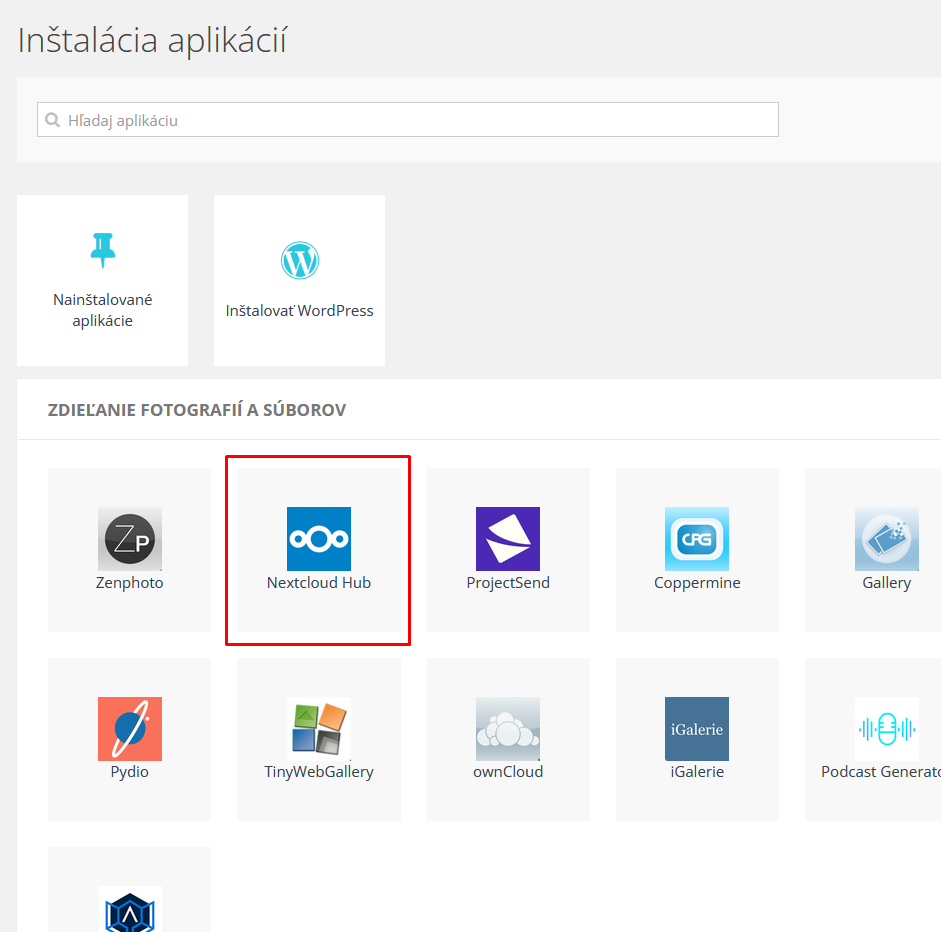The width and height of the screenshot is (941, 932).
Task: Click the Zenphoto name label
Action: coord(130,583)
